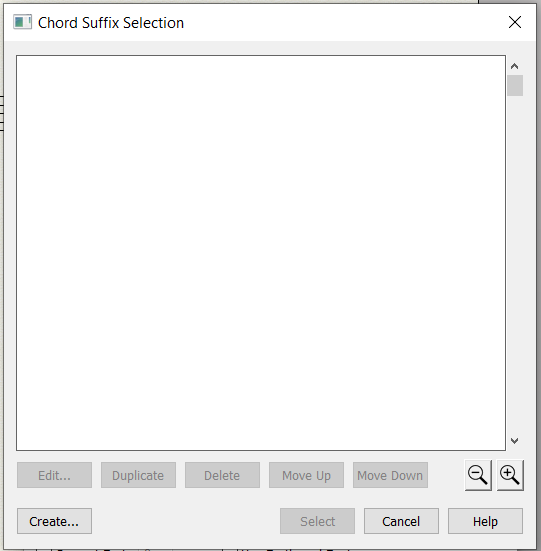
Task: Click the Chord Suffix Selection title bar text
Action: (111, 23)
